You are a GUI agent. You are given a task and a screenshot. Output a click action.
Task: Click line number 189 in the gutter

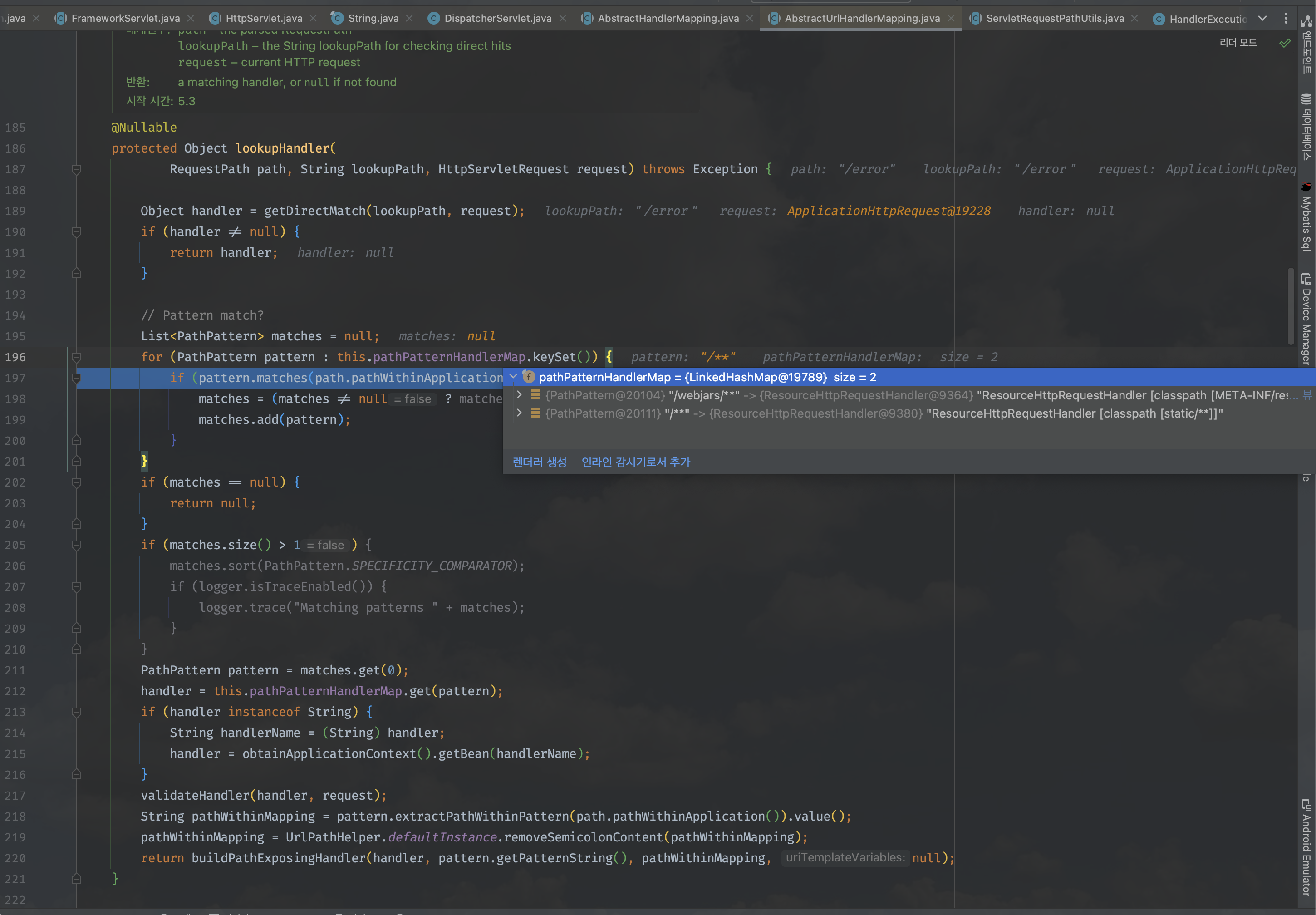(15, 211)
